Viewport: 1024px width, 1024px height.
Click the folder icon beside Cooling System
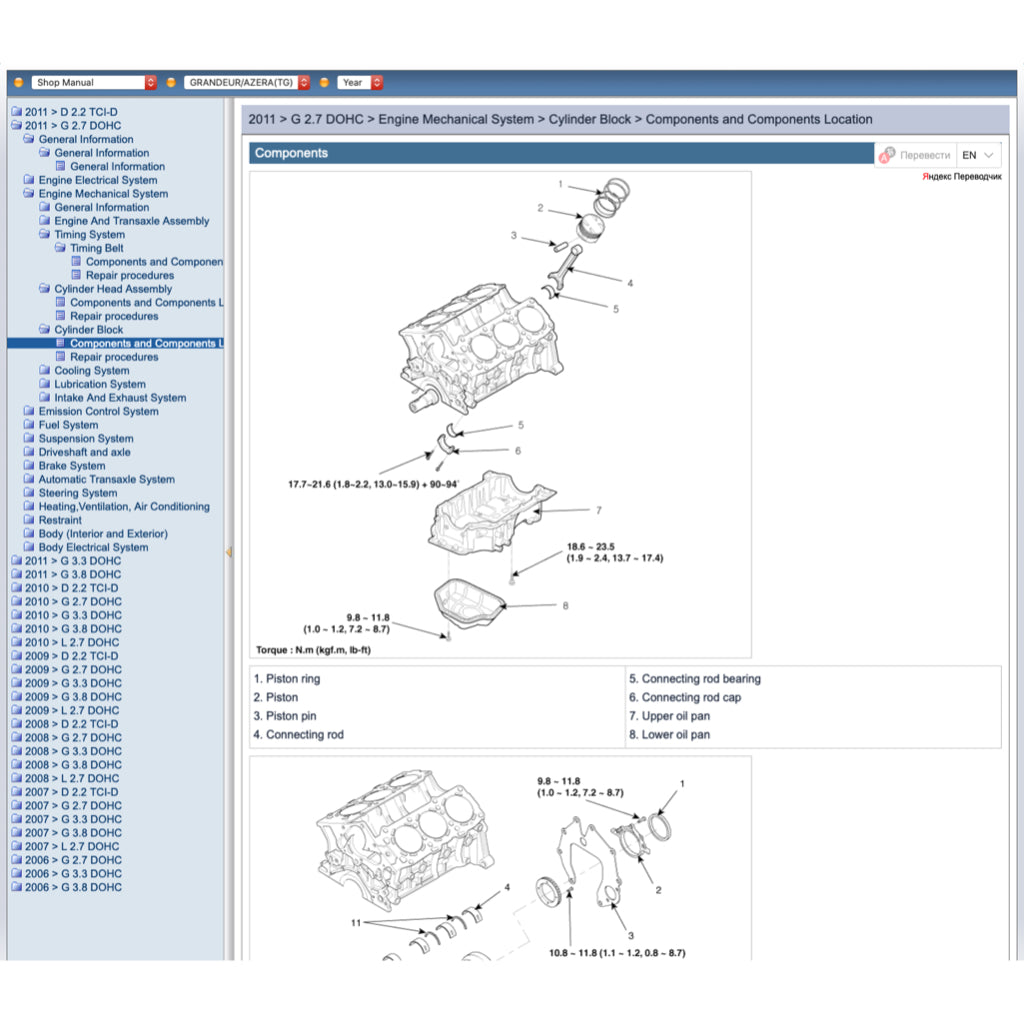[x=44, y=371]
